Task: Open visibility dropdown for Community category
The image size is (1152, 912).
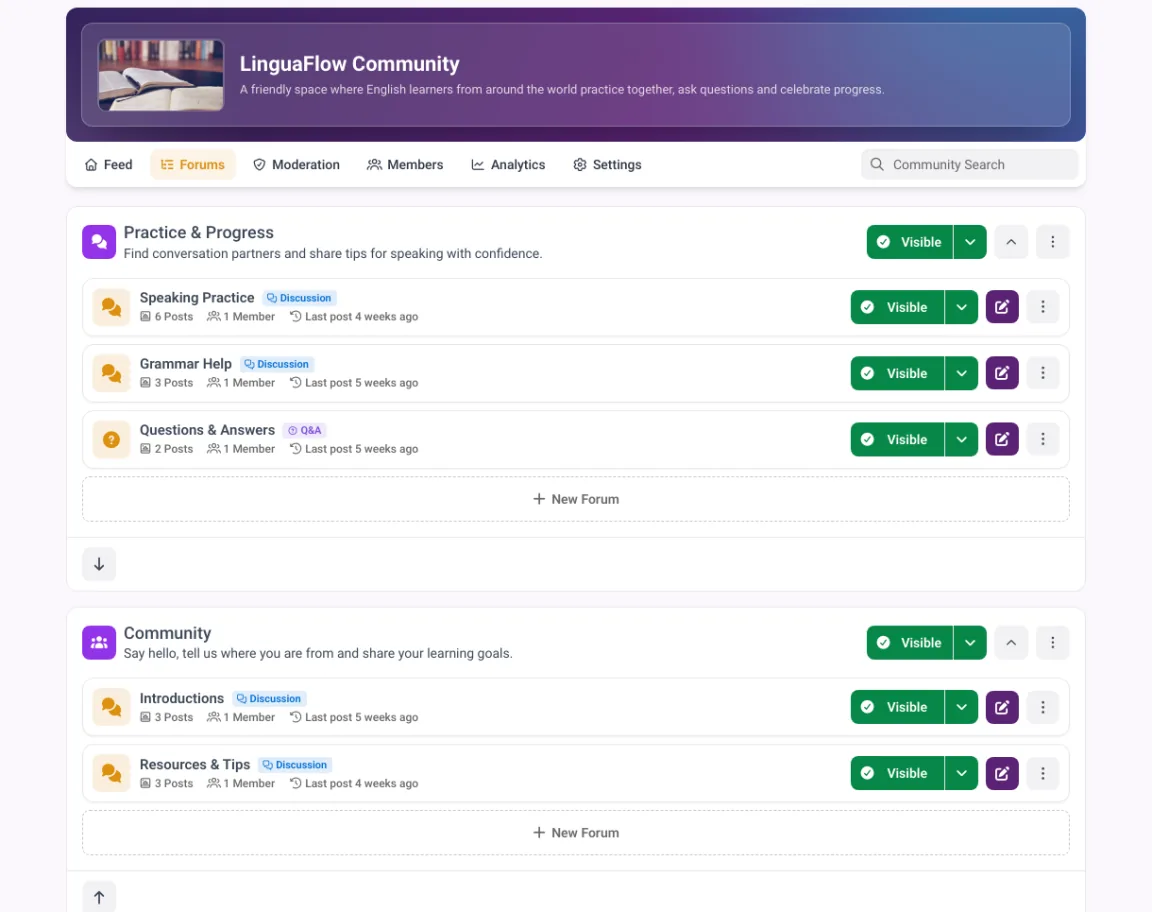Action: click(x=970, y=642)
